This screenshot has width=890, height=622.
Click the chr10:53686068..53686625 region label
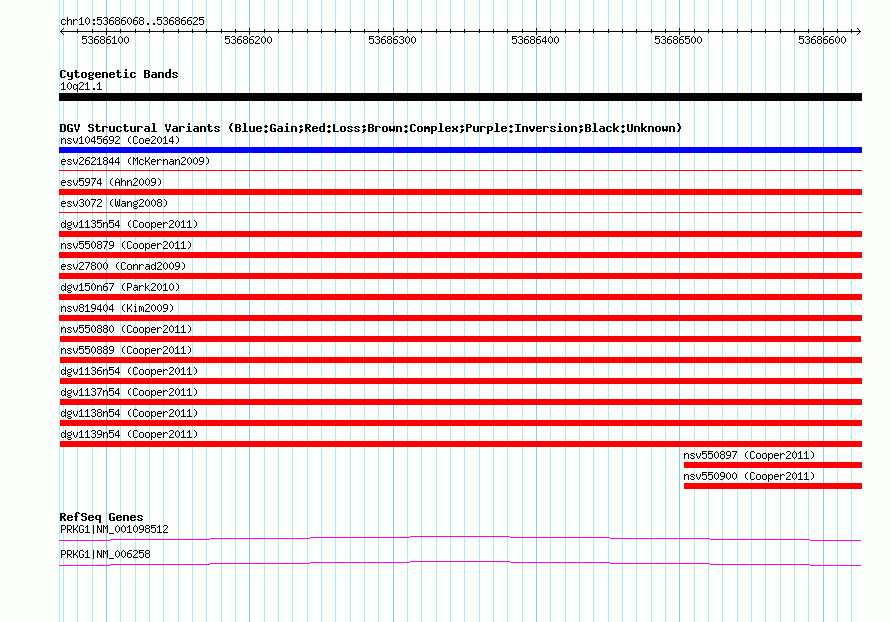click(x=132, y=21)
